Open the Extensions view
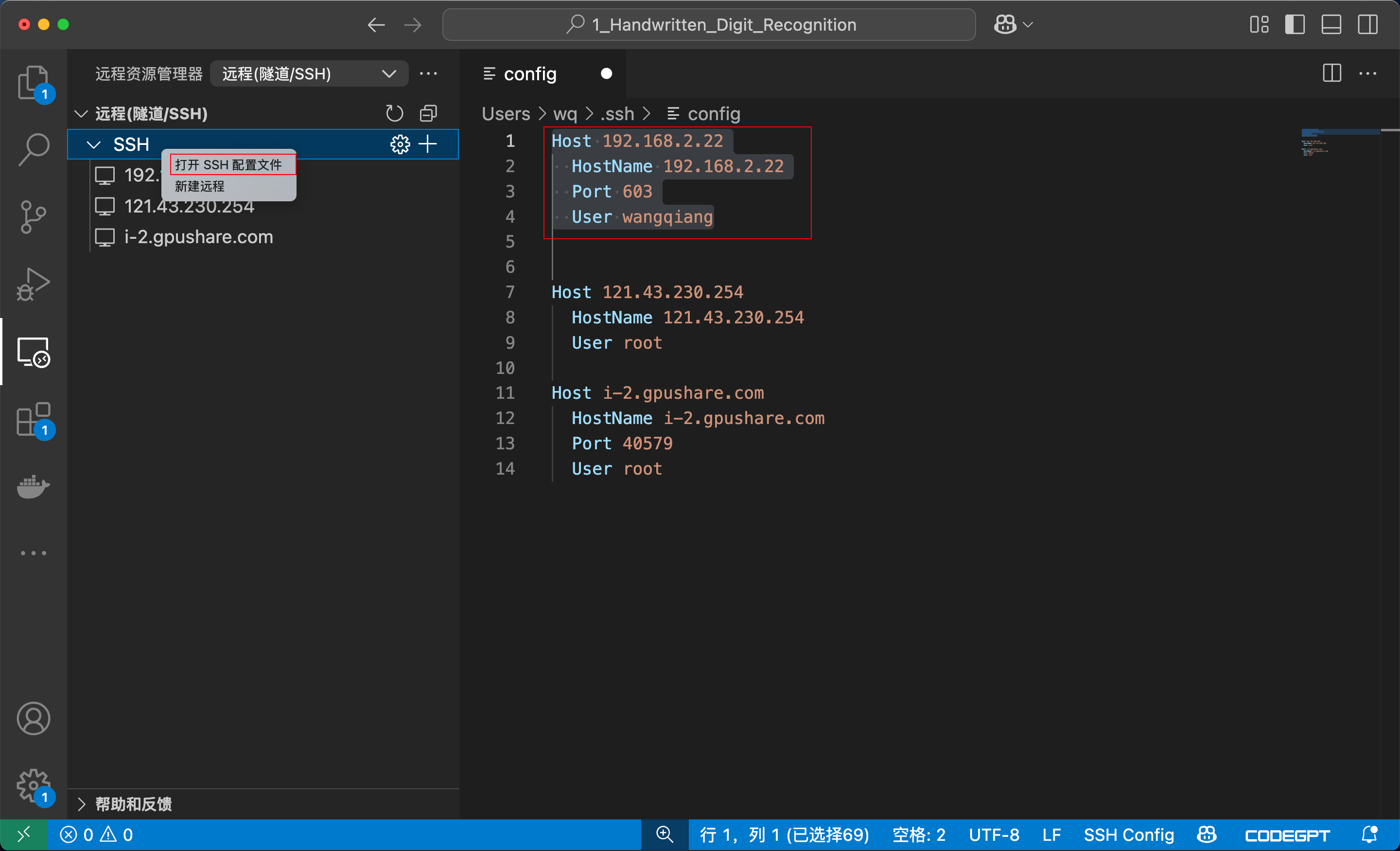 click(x=33, y=420)
